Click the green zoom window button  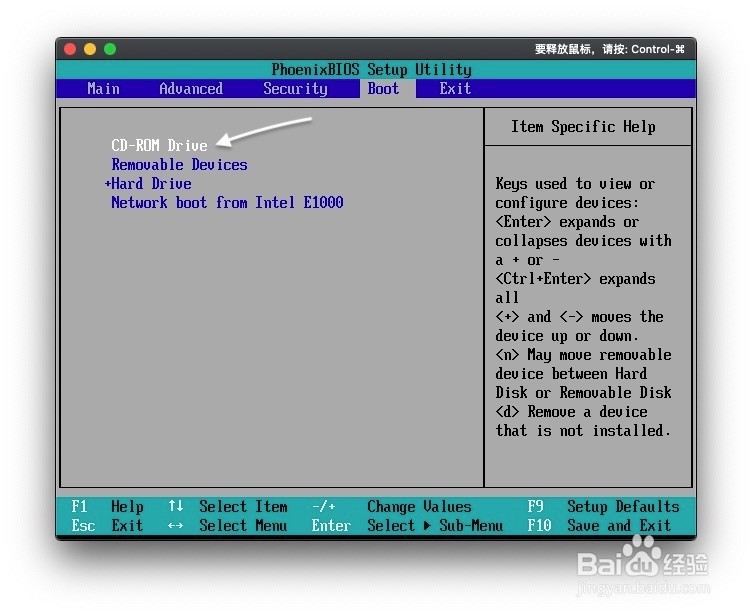coord(110,49)
